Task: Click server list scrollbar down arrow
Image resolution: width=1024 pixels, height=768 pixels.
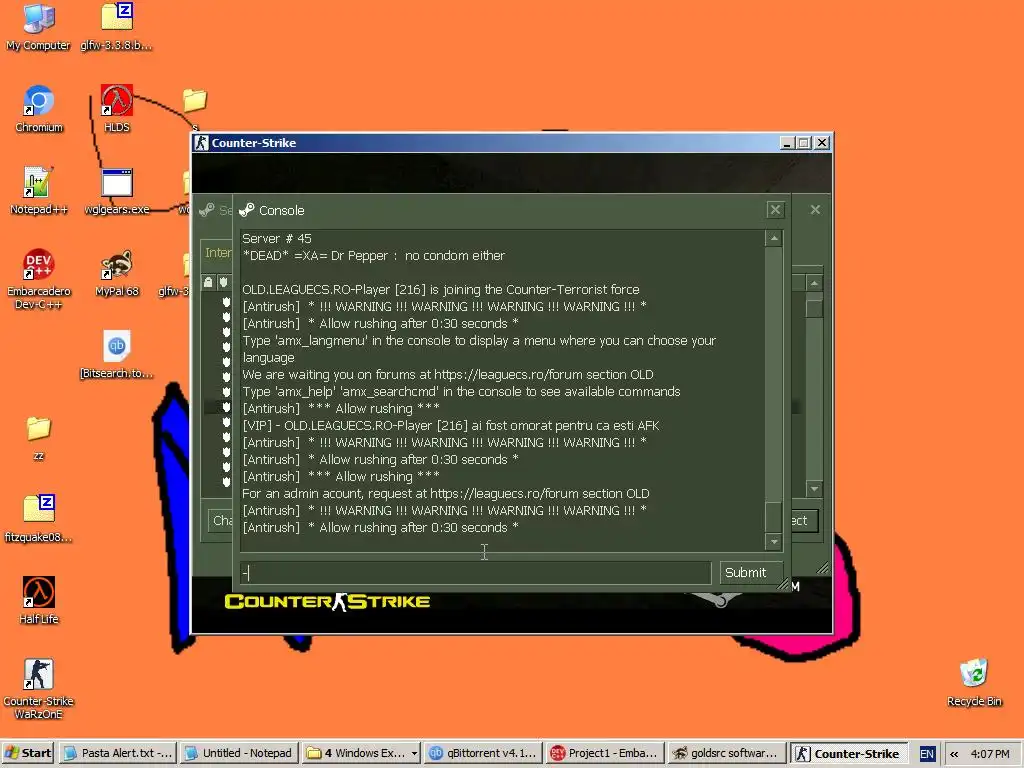Action: 814,488
